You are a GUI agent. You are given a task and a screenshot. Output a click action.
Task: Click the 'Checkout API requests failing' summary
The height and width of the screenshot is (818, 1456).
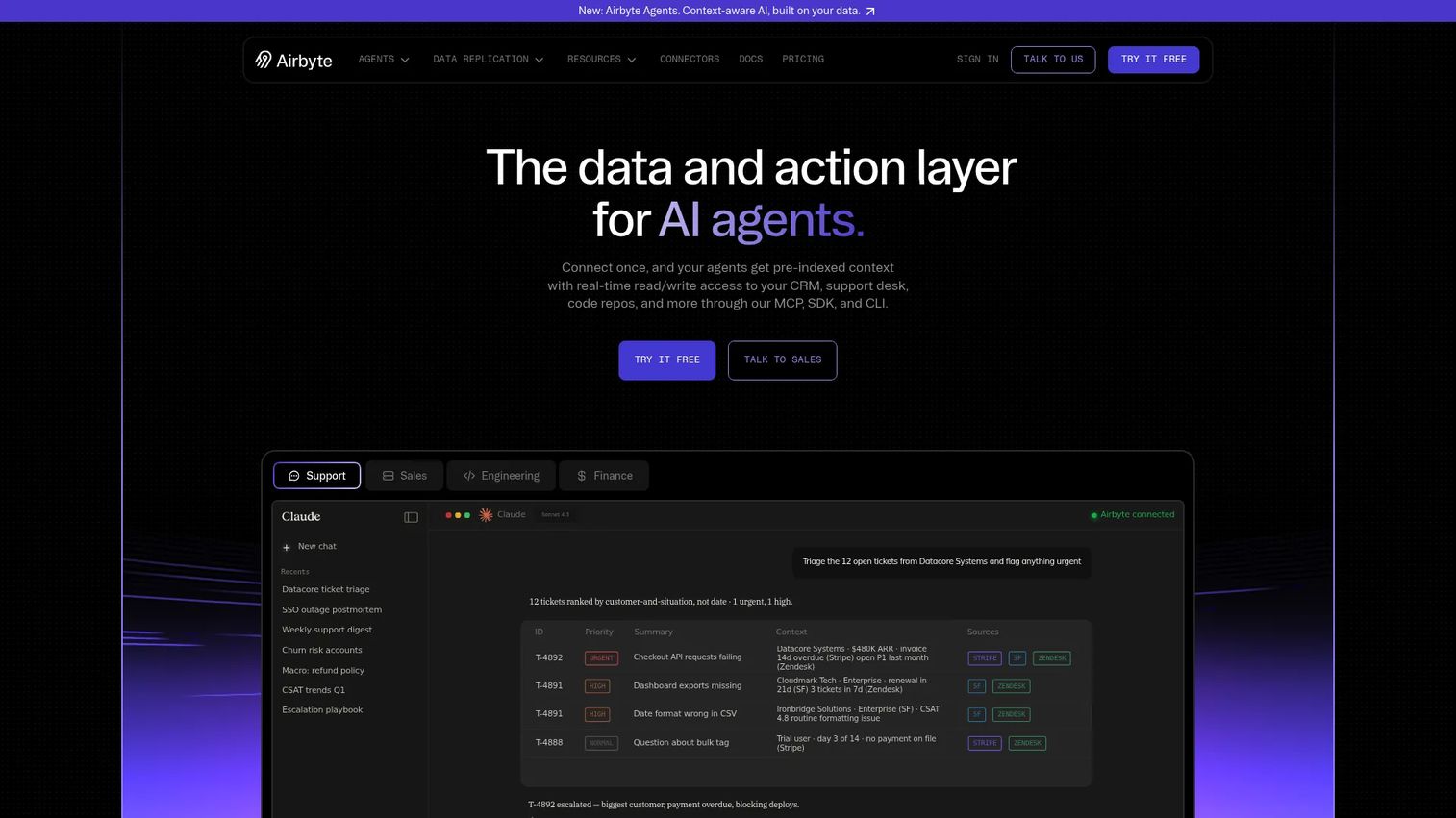click(688, 657)
